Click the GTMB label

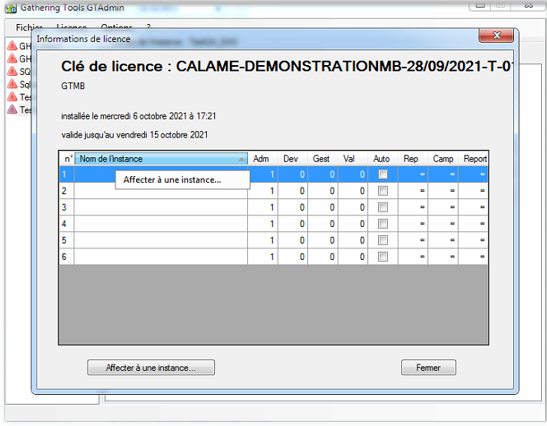pyautogui.click(x=73, y=86)
